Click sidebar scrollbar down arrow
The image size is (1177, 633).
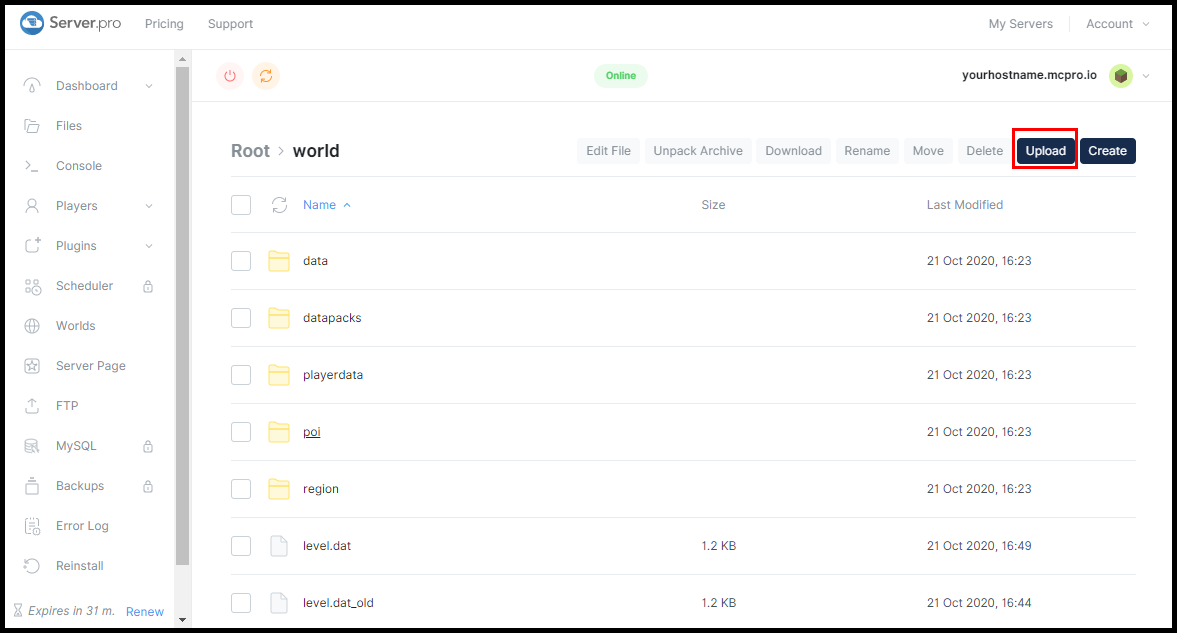[182, 620]
